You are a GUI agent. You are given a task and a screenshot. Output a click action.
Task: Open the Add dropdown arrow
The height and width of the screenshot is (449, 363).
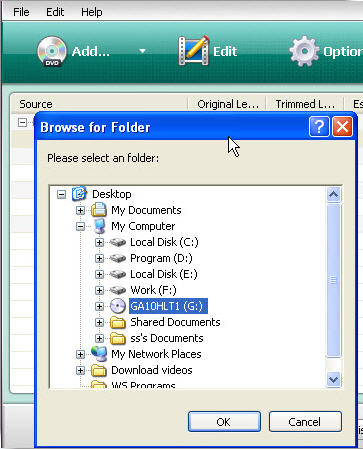143,51
